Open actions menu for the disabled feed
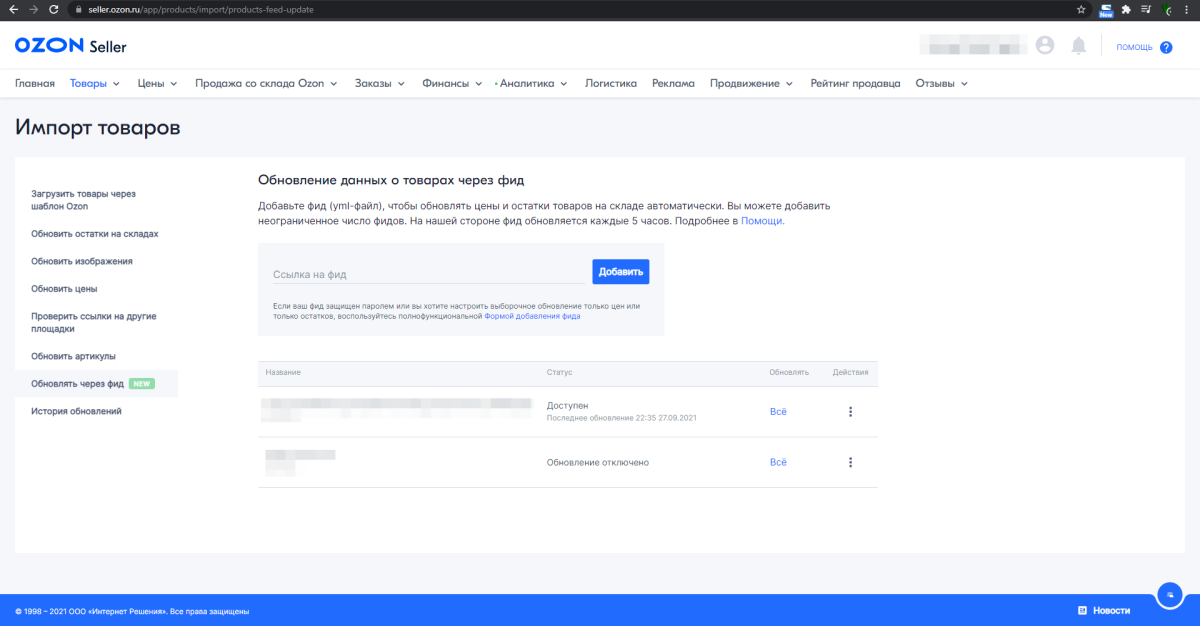Screen dimensions: 1200x626 850,462
